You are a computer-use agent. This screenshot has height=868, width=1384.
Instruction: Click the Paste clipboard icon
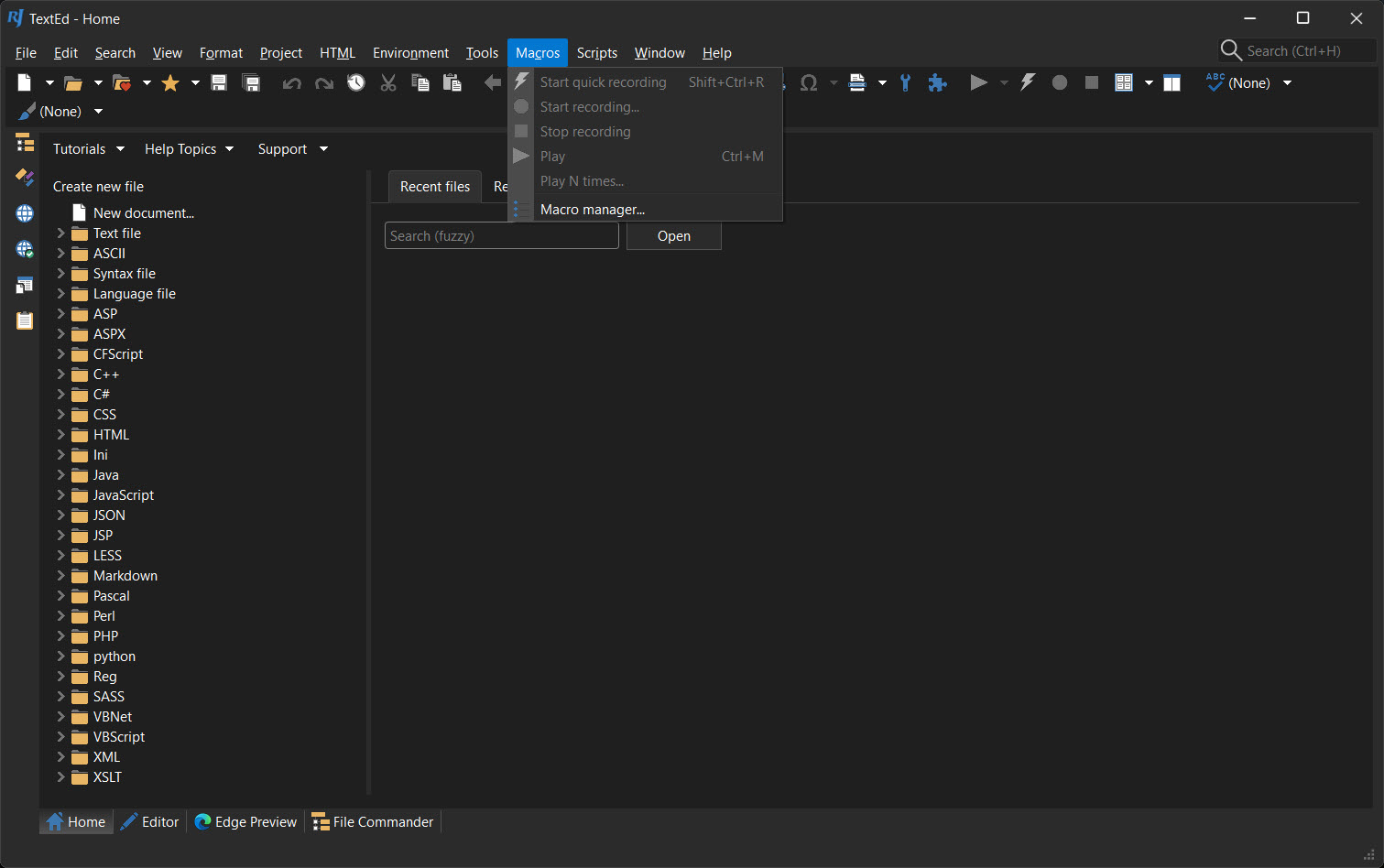(452, 82)
